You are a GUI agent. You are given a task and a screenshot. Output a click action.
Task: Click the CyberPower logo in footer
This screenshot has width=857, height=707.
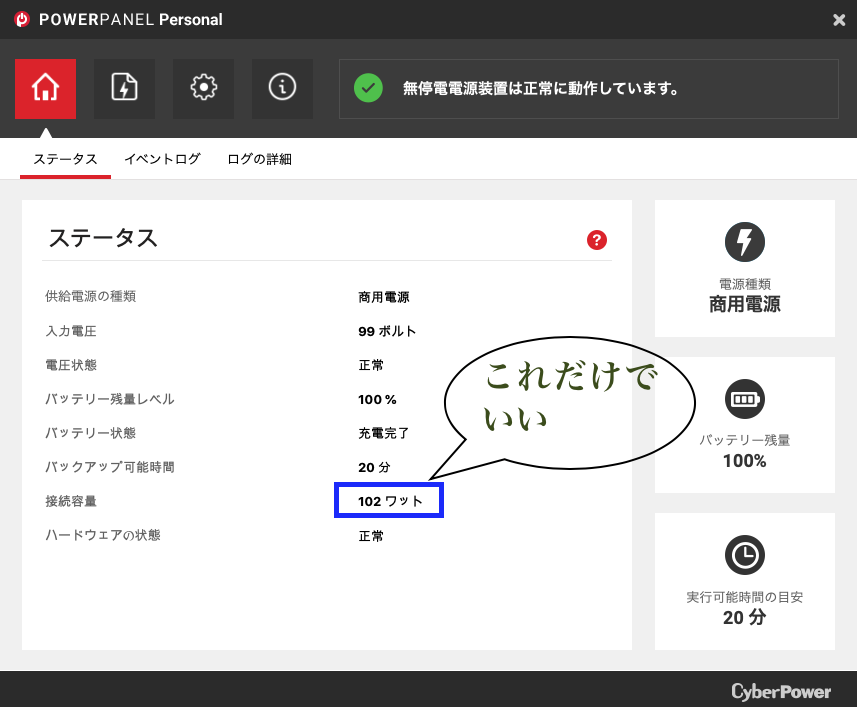[779, 691]
